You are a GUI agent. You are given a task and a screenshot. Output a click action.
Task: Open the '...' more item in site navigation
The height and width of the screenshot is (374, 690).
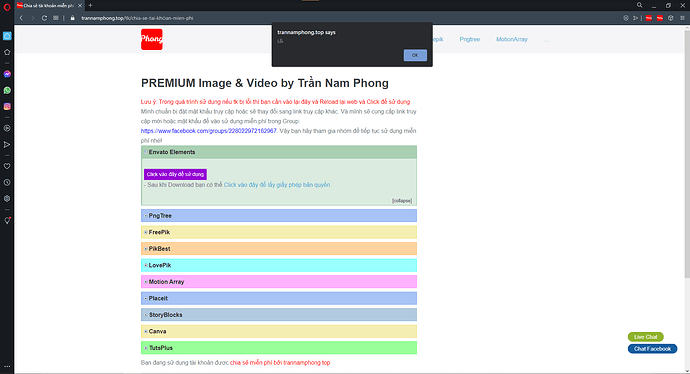[547, 40]
